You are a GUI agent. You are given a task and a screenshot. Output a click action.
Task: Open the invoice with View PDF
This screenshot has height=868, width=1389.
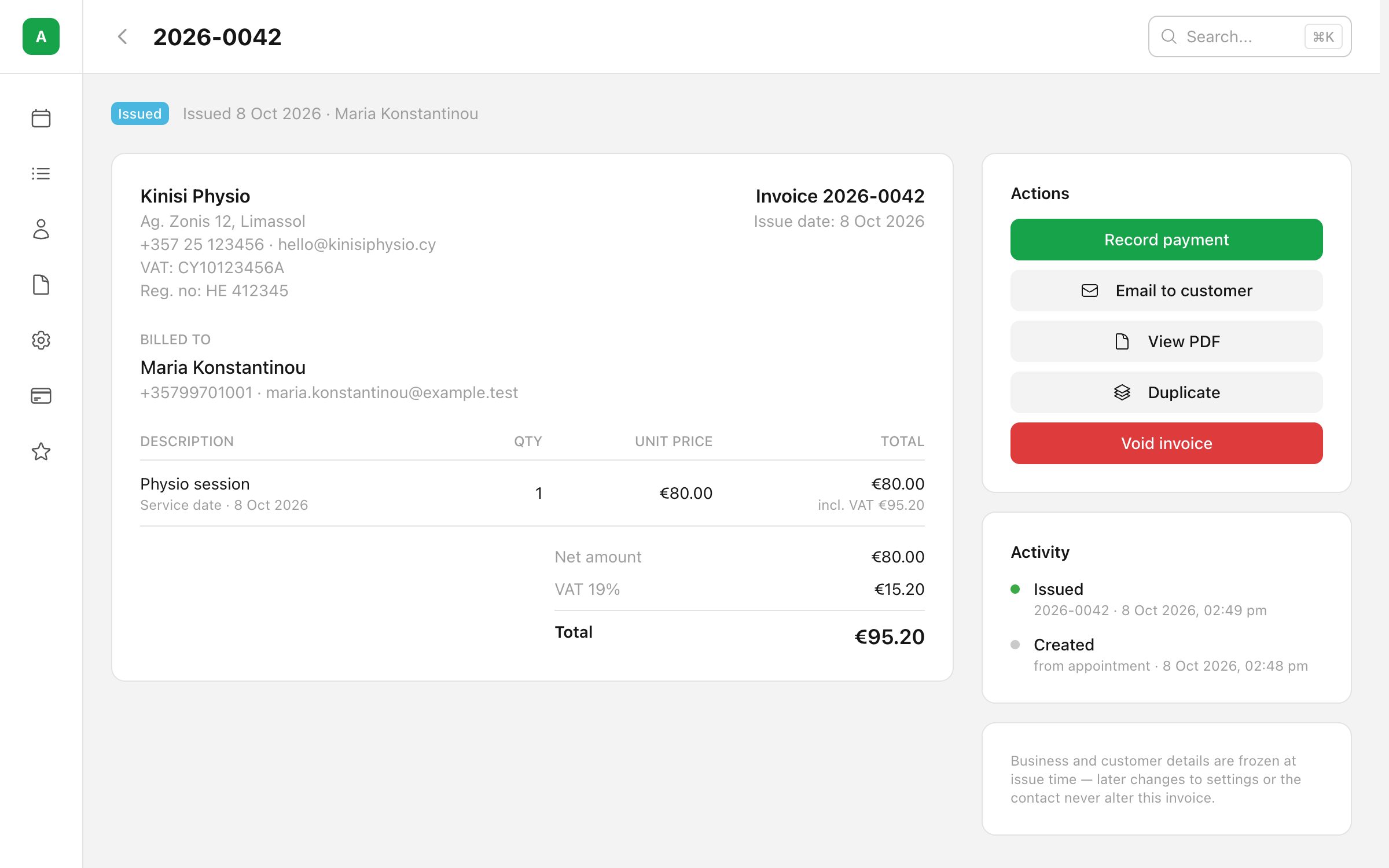[x=1167, y=341]
